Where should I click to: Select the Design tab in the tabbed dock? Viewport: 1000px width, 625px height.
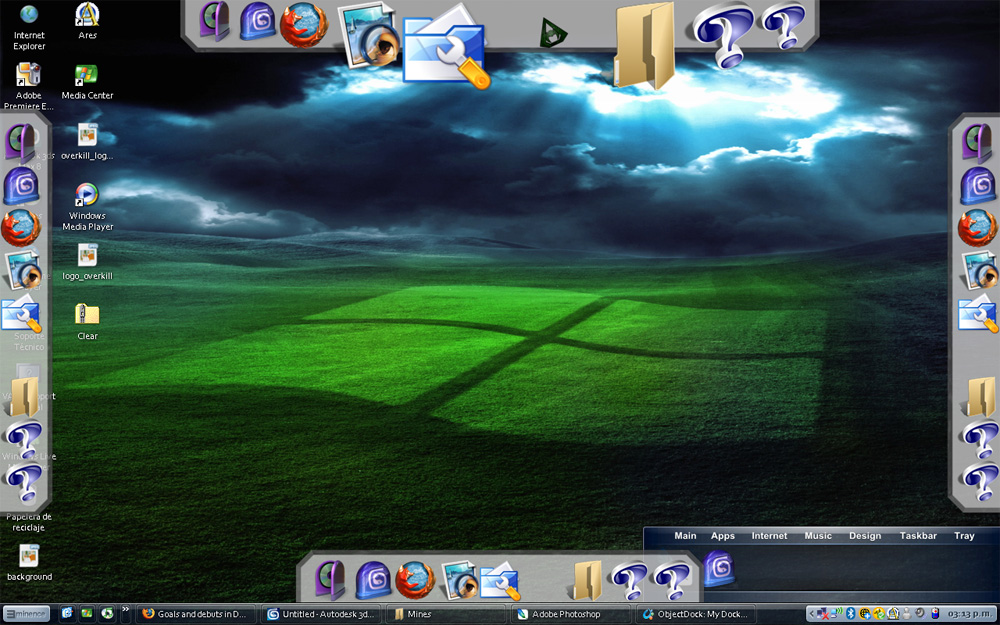(865, 536)
